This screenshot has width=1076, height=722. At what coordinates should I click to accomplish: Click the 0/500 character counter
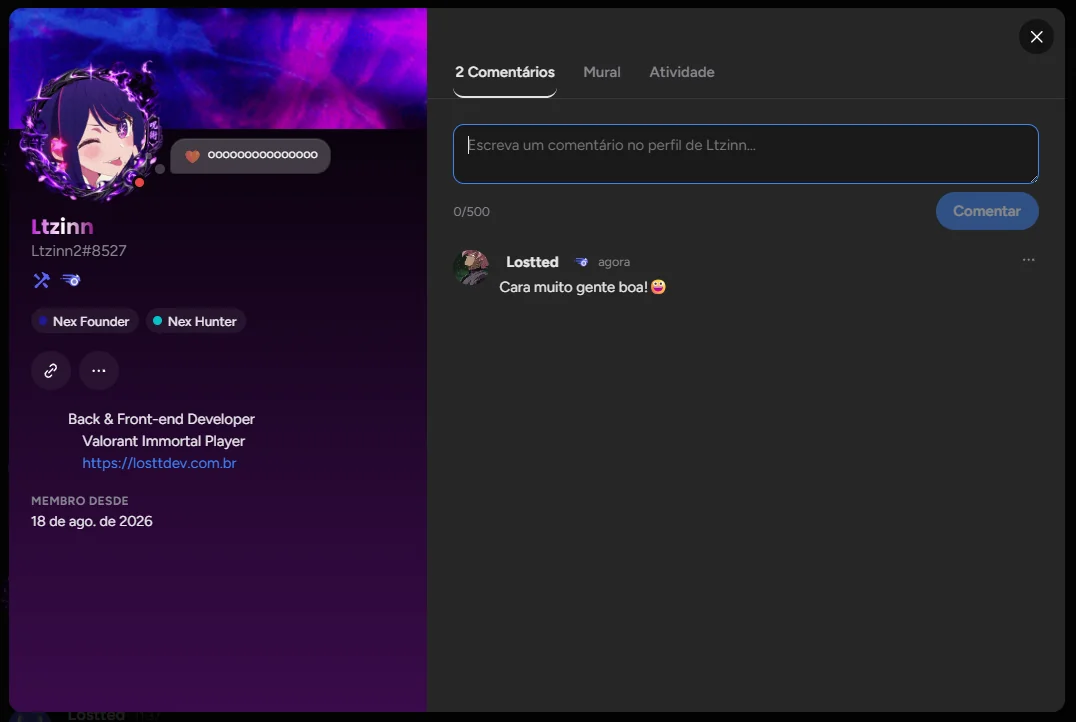471,211
